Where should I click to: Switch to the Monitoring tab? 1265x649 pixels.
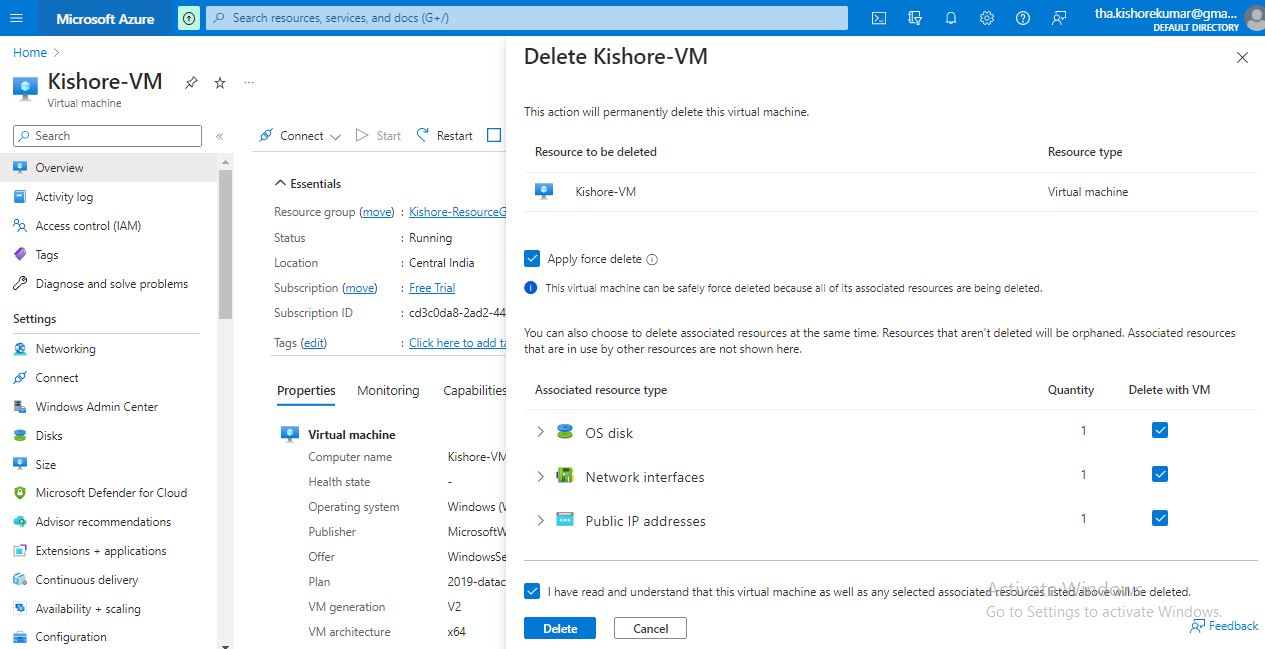[388, 391]
